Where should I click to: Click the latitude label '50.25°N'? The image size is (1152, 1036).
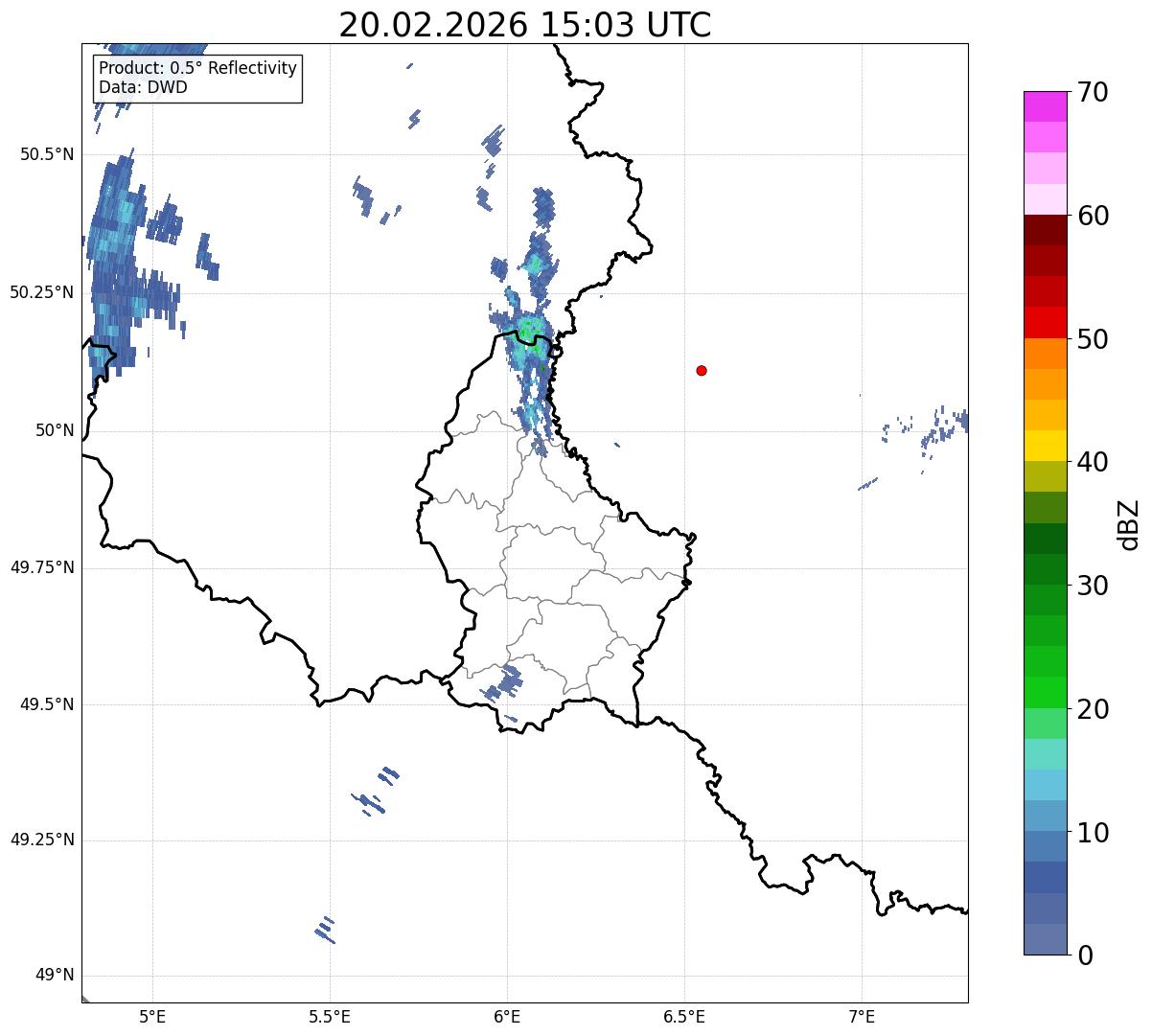(41, 292)
